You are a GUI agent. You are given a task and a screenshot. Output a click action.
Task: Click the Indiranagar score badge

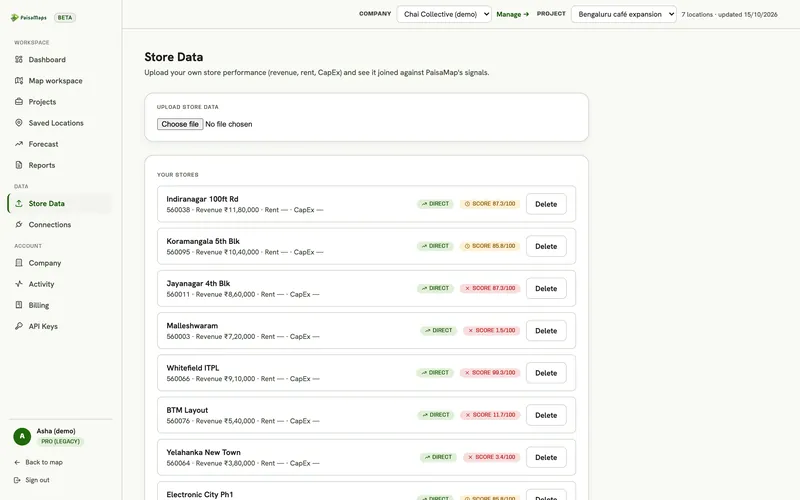click(490, 204)
